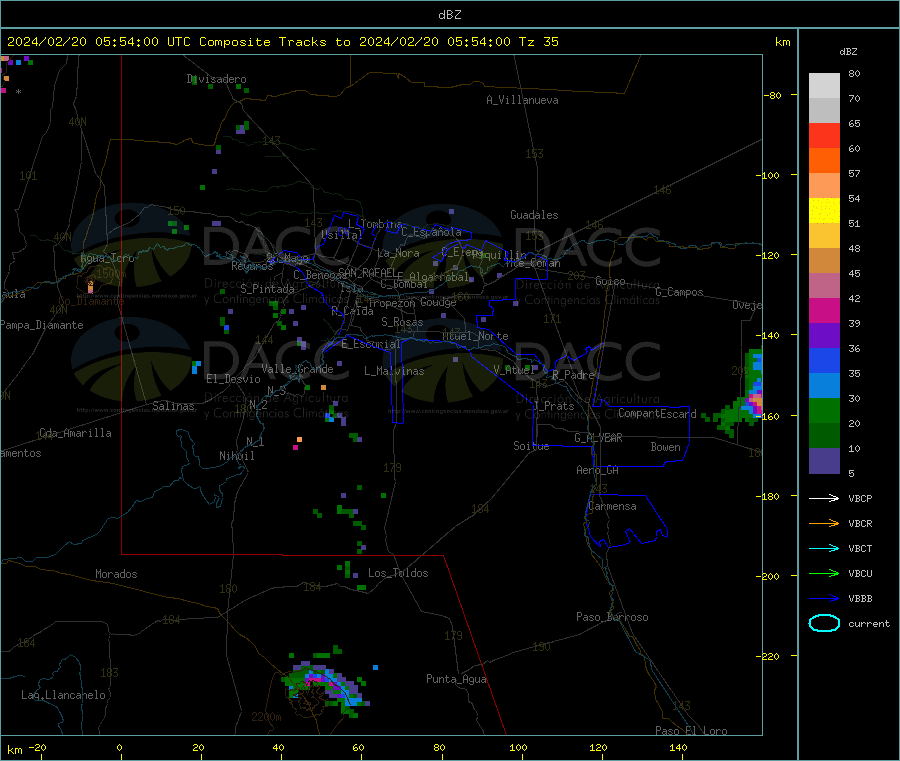Click the 'current' legend label

868,624
